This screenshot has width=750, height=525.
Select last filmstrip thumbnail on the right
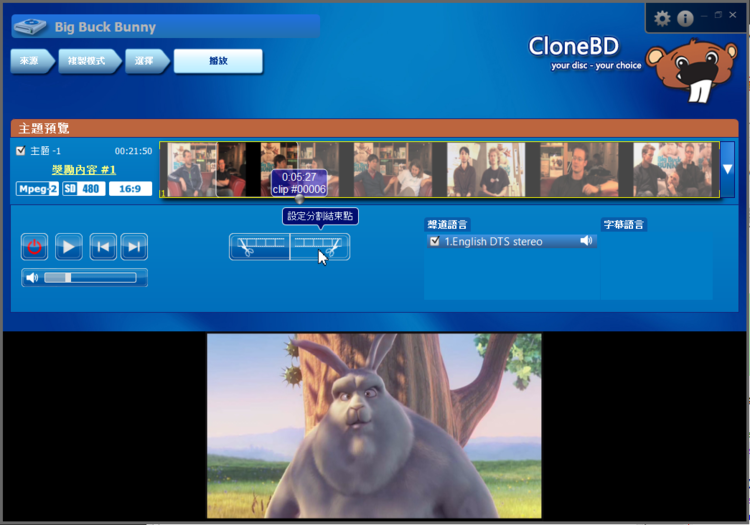[x=673, y=169]
